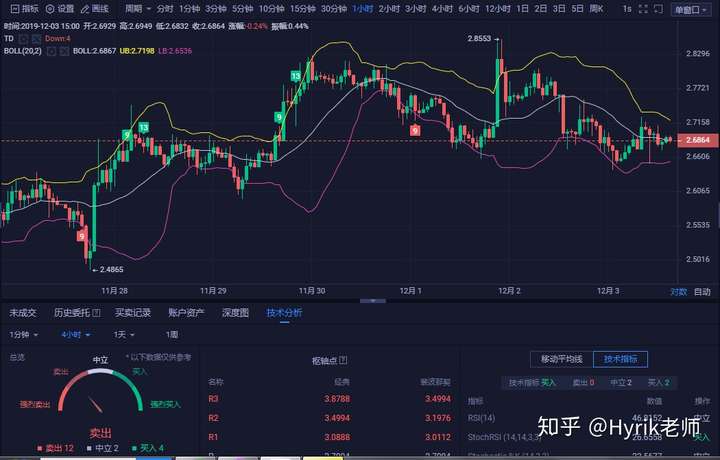Select the 5分钟 chart period
Image resolution: width=720 pixels, height=460 pixels.
(242, 9)
